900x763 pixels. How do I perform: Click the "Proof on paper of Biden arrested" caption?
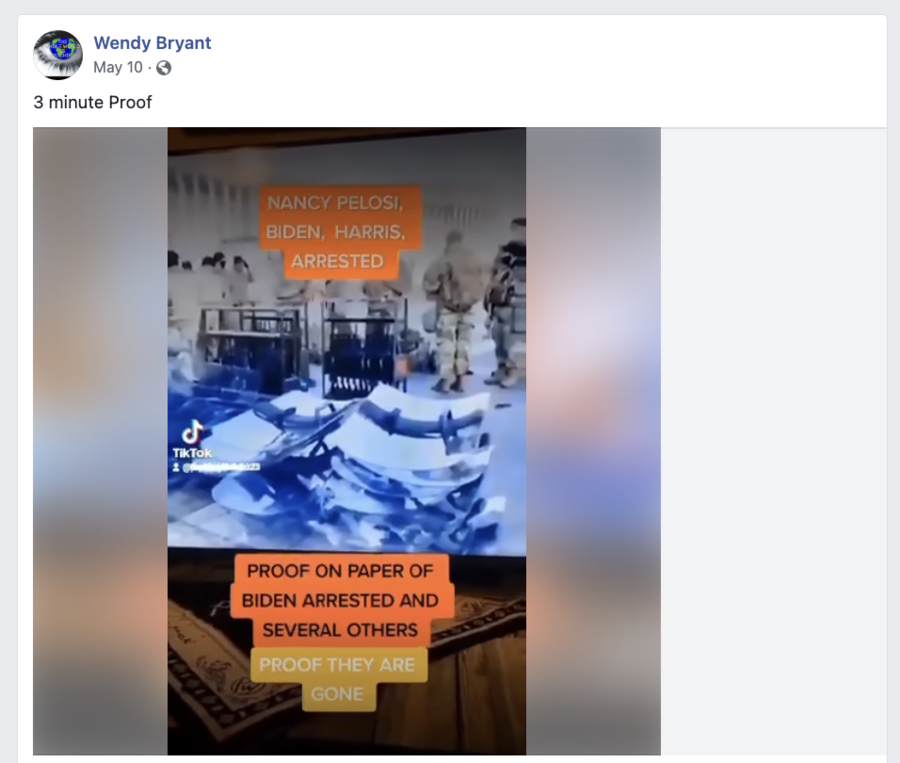coord(340,601)
